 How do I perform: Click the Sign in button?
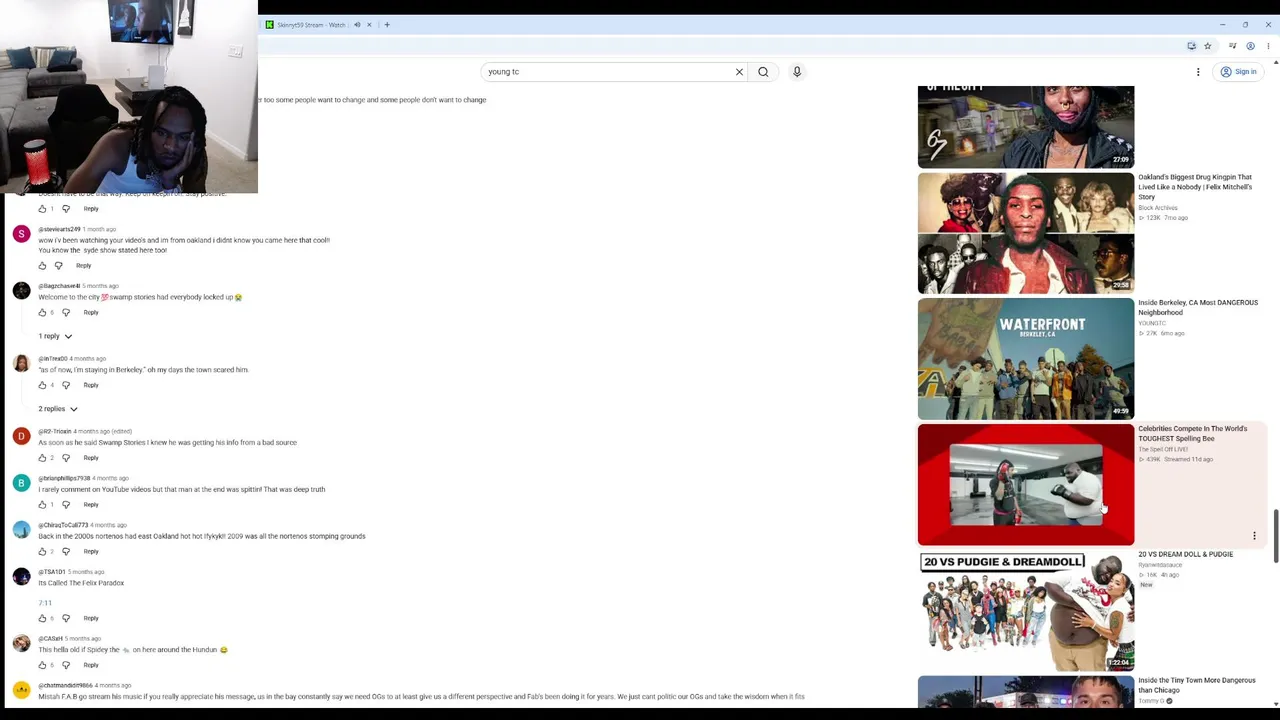[1239, 72]
